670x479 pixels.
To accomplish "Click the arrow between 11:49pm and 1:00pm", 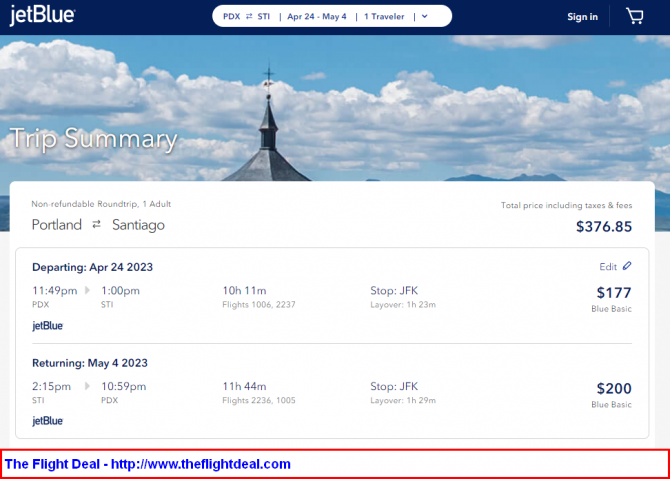I will [x=87, y=291].
